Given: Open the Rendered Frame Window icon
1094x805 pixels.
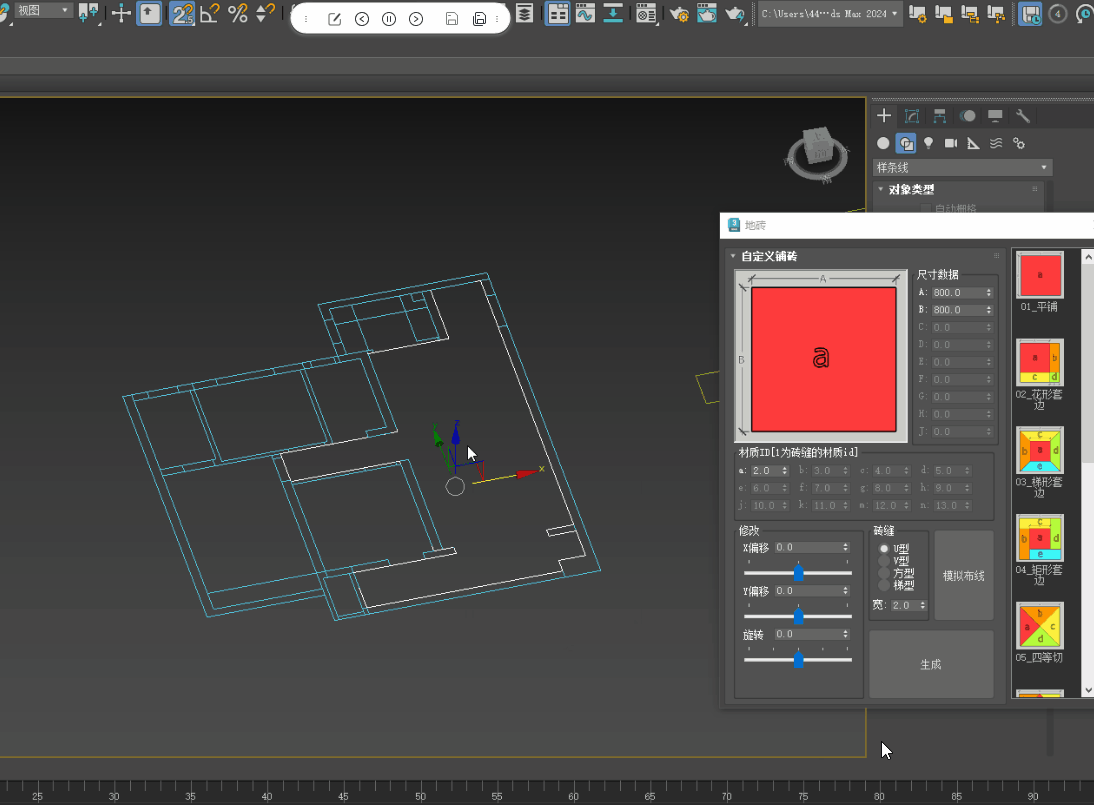Looking at the screenshot, I should (707, 14).
